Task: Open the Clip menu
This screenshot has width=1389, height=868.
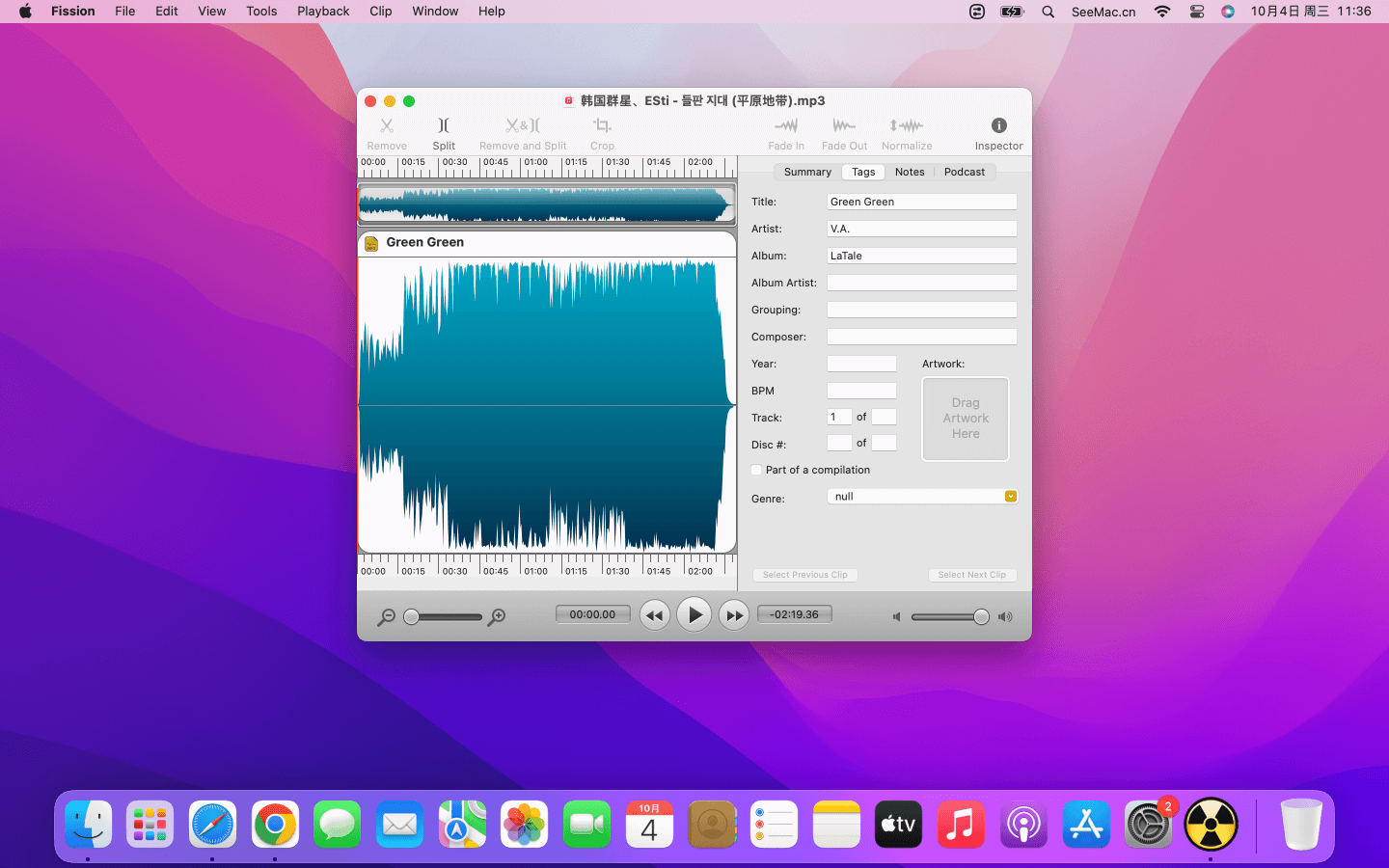Action: coord(380,12)
